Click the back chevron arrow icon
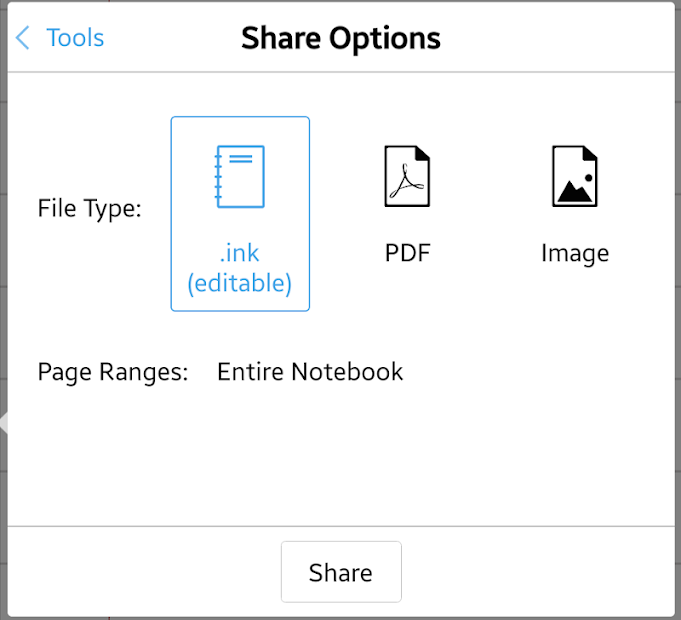This screenshot has width=681, height=620. tap(23, 38)
